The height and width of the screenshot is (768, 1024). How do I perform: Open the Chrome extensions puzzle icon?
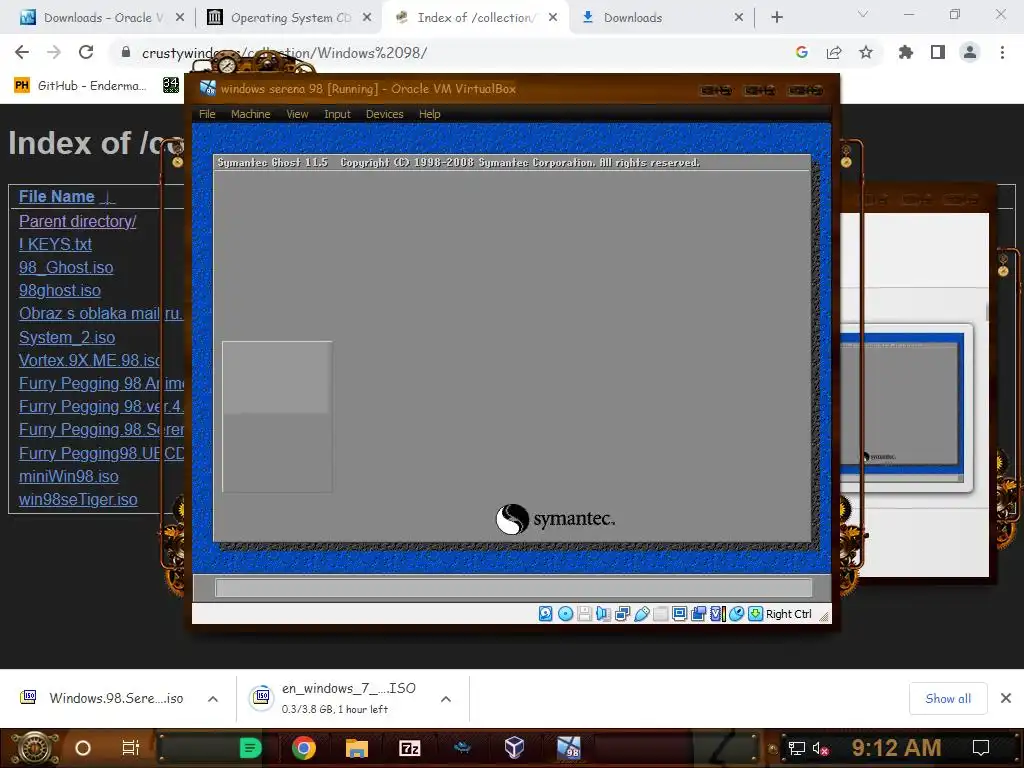click(906, 52)
